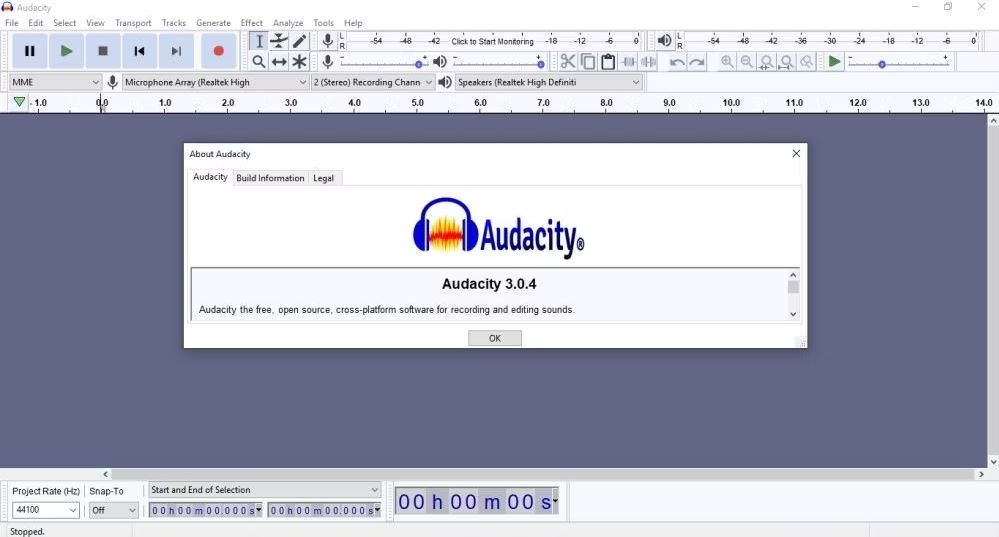999x537 pixels.
Task: Adjust the playback volume slider
Action: click(x=500, y=62)
